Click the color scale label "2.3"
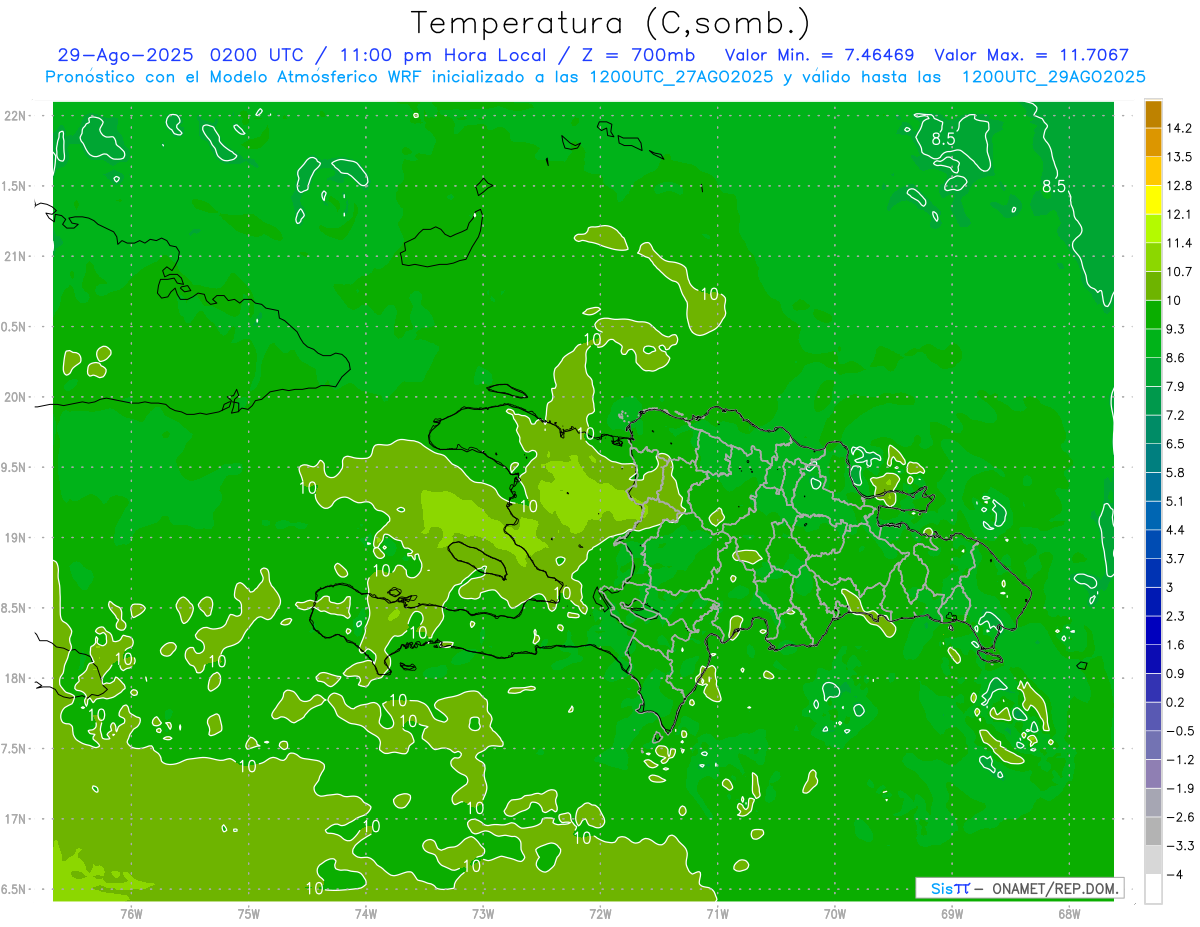 [x=1175, y=616]
